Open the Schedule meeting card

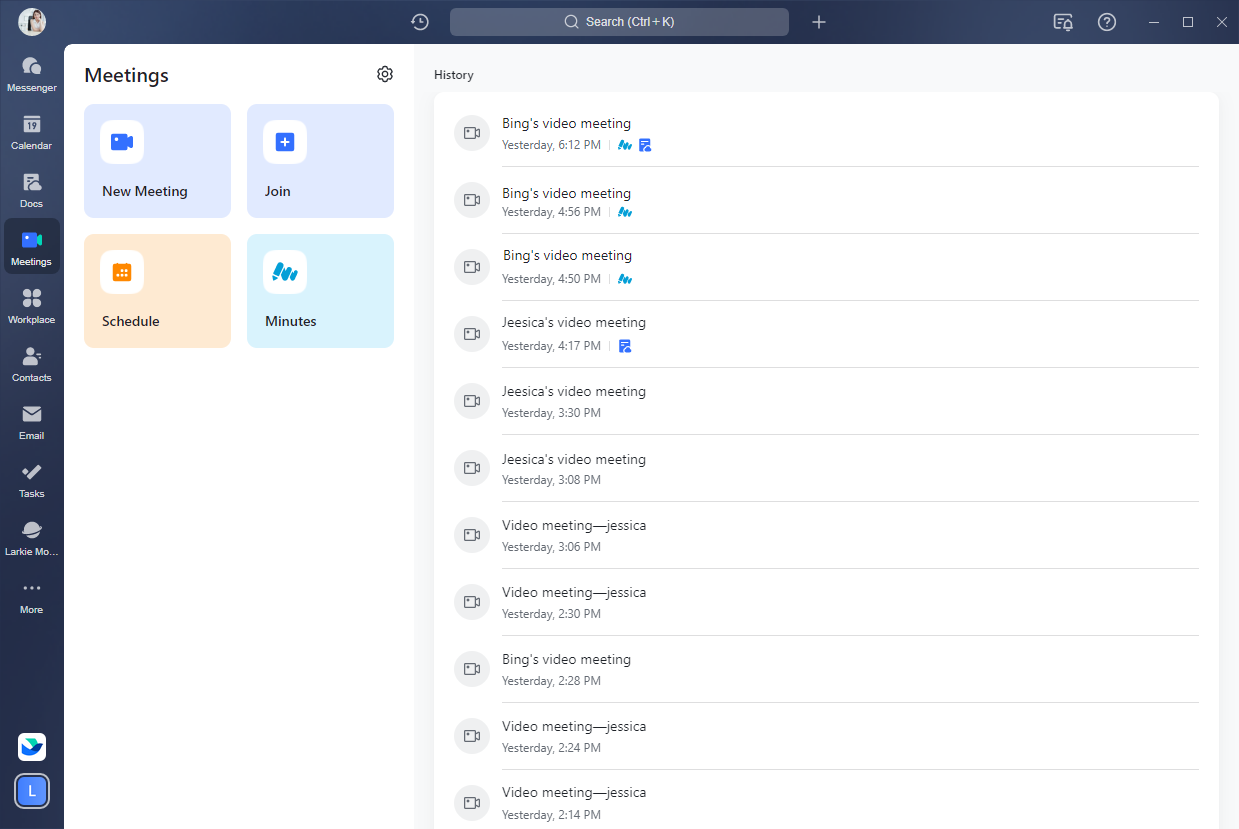pyautogui.click(x=157, y=291)
